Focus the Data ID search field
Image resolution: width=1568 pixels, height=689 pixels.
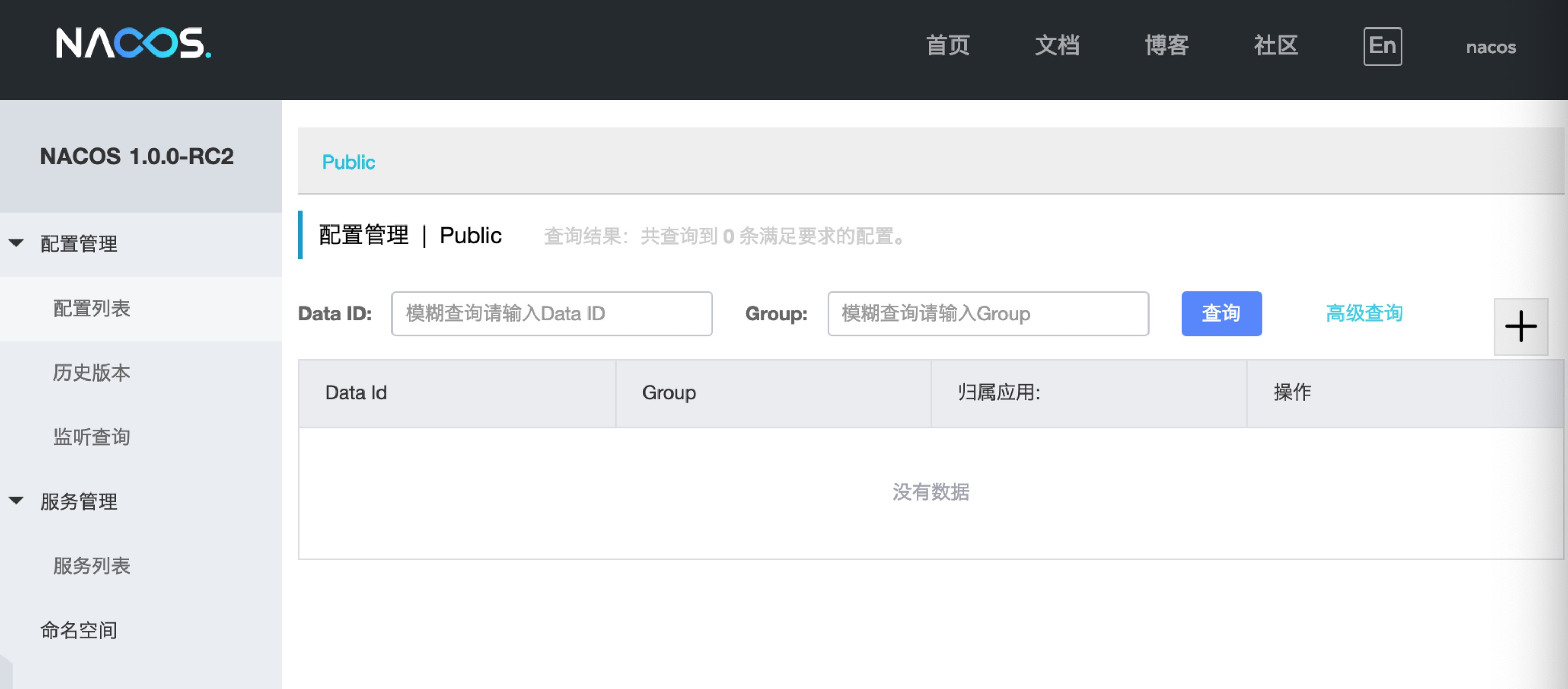click(x=552, y=314)
